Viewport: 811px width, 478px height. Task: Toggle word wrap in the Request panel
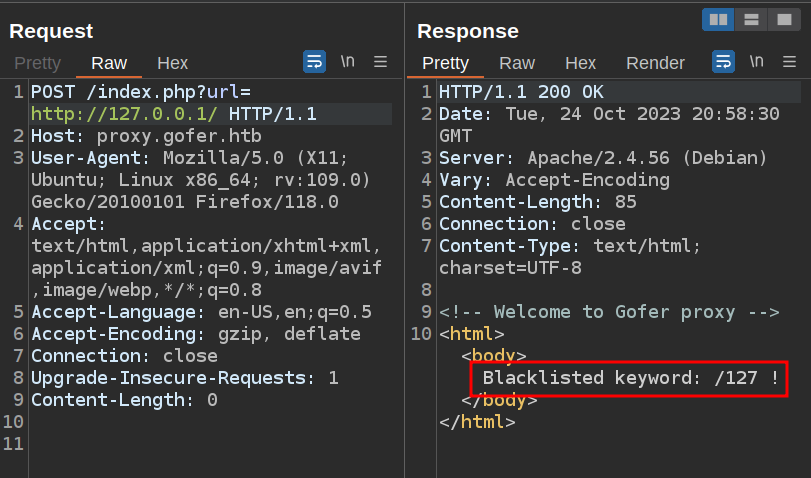click(315, 62)
